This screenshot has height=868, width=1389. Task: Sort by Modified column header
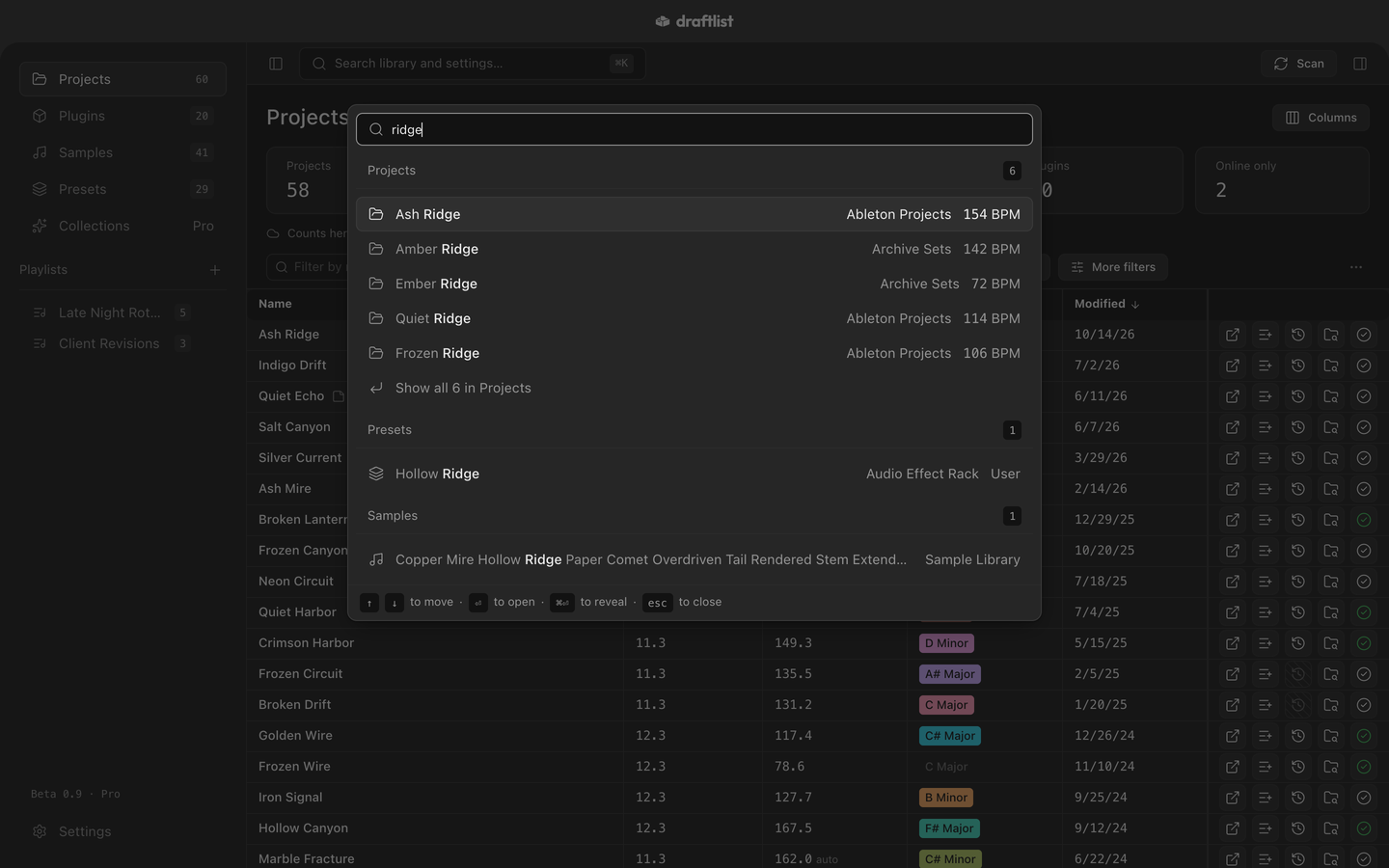tap(1107, 304)
